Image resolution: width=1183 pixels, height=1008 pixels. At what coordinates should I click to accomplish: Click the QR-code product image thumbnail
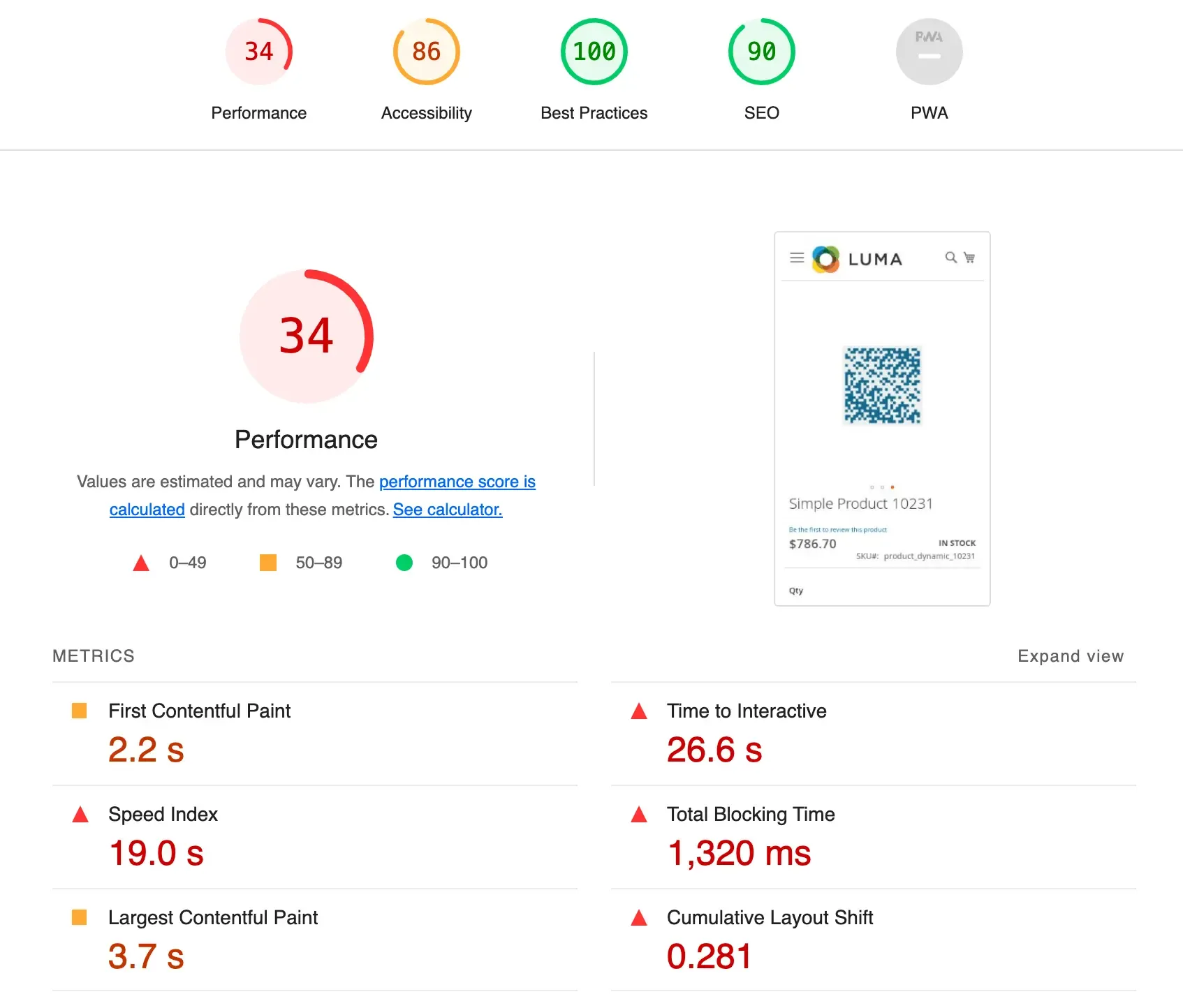pyautogui.click(x=882, y=385)
